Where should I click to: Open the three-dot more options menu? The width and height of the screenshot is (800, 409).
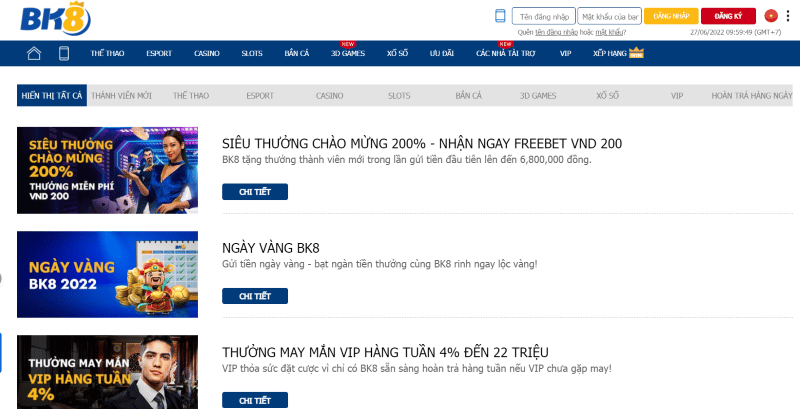[788, 16]
